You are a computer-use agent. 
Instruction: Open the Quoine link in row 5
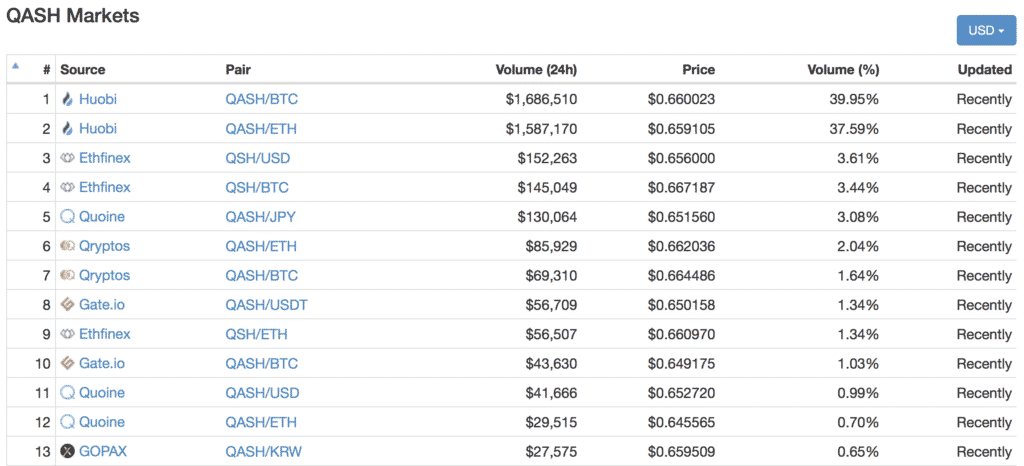point(102,217)
